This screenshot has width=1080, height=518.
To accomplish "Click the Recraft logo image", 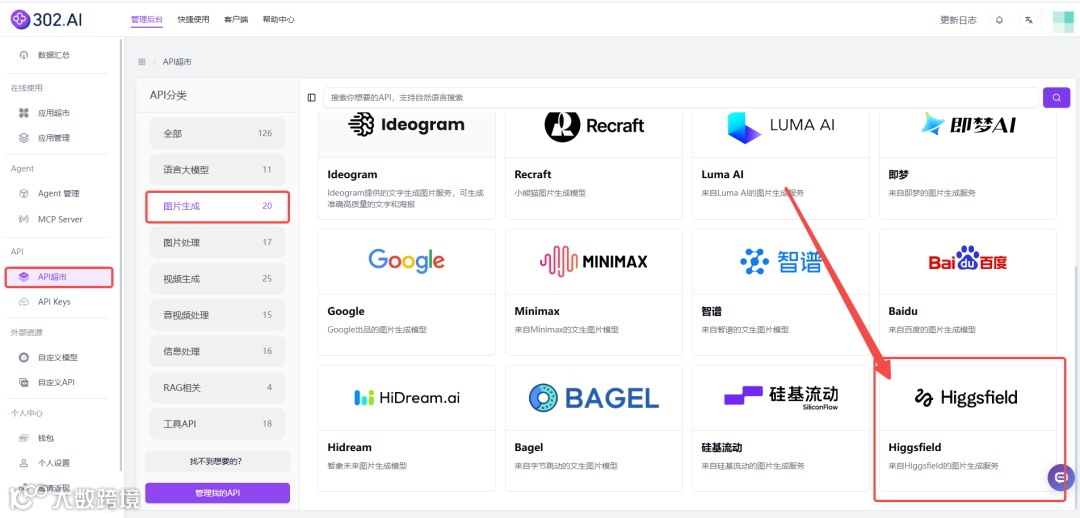I will click(594, 125).
